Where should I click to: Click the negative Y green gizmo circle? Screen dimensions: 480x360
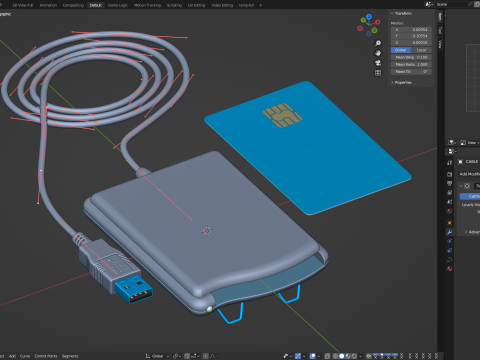[x=375, y=30]
